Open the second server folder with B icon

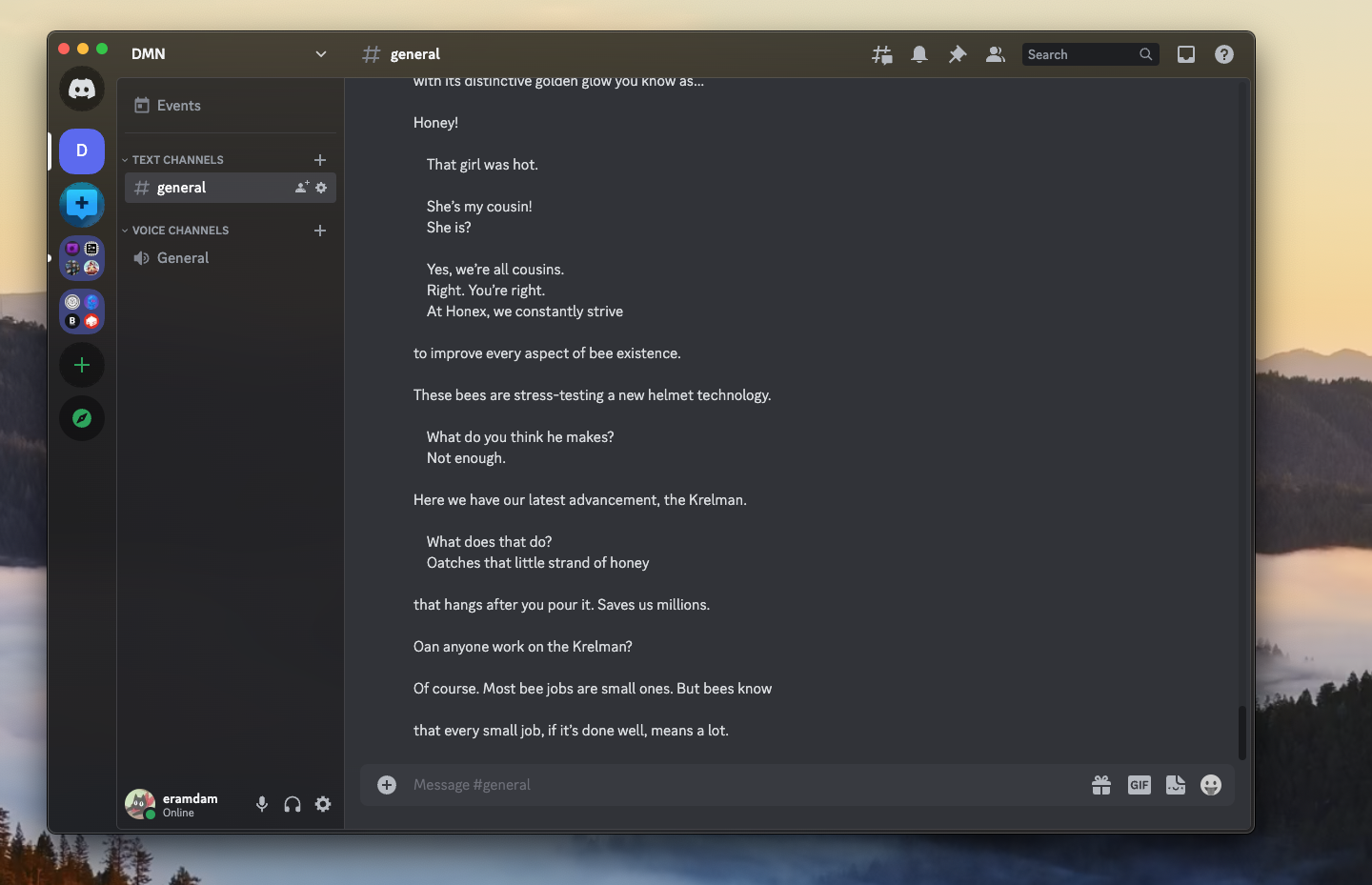pos(82,312)
